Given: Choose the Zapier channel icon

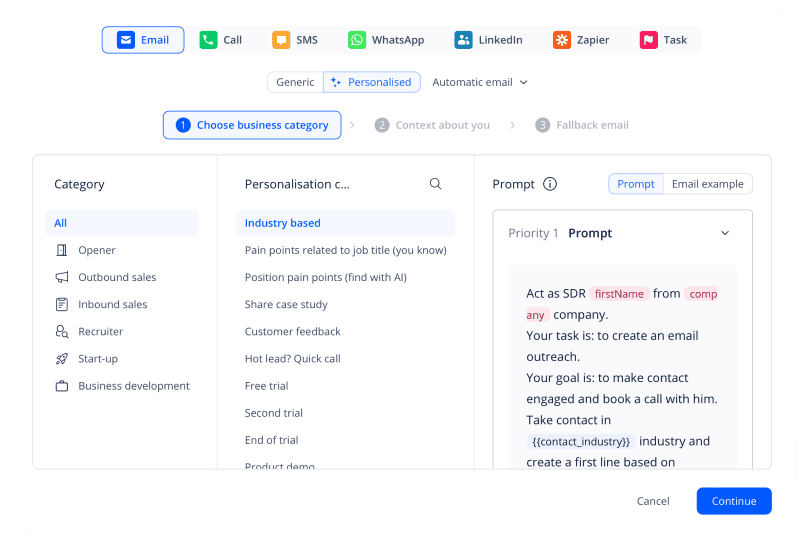Looking at the screenshot, I should [x=562, y=40].
